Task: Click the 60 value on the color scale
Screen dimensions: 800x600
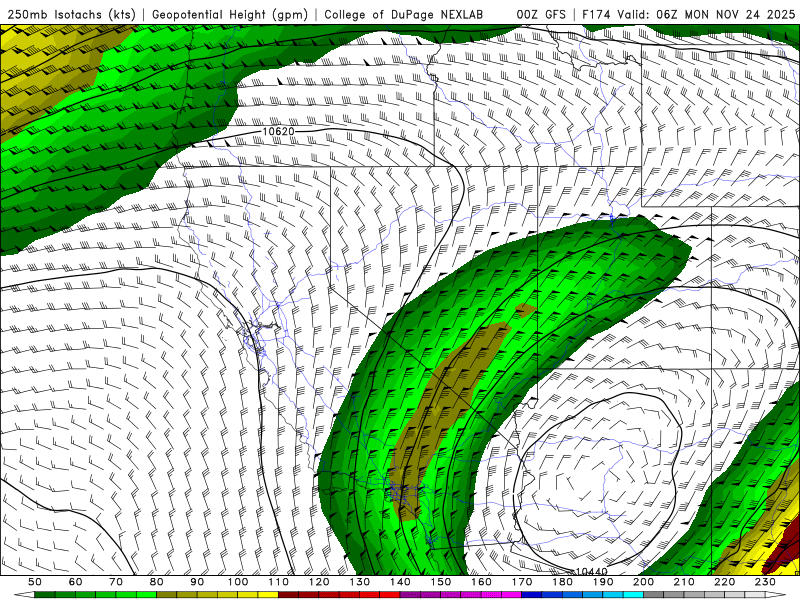Action: click(x=75, y=582)
